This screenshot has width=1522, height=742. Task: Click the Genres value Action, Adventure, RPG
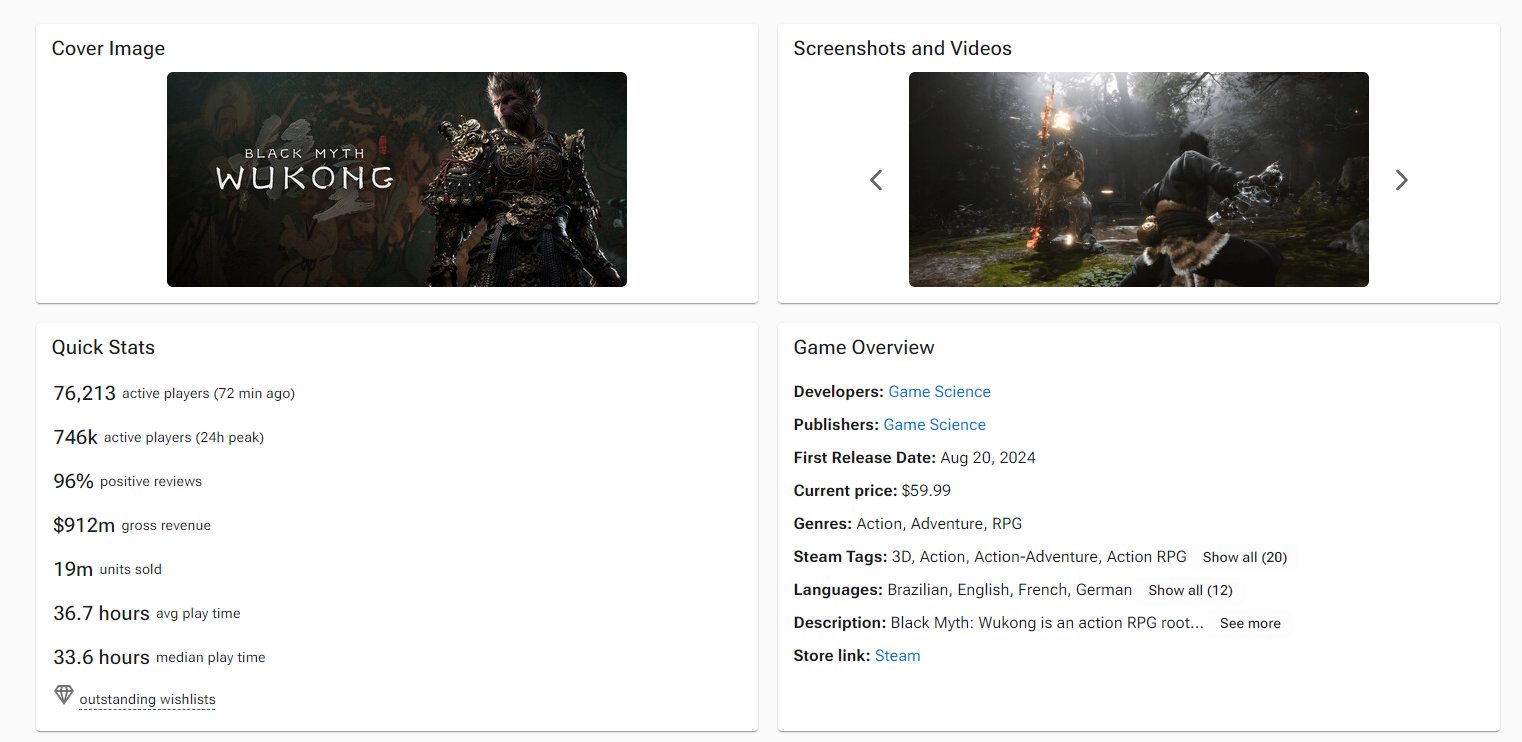(x=939, y=524)
